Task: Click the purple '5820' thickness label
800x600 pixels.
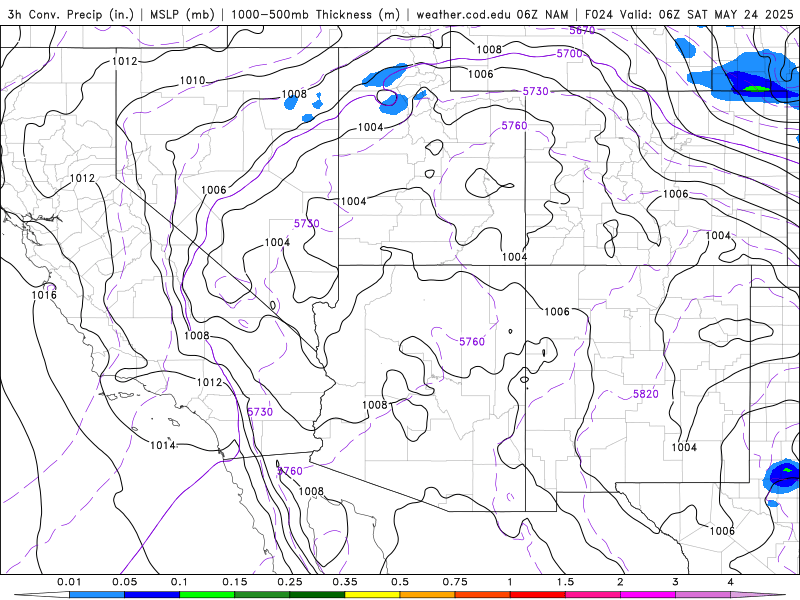Action: pyautogui.click(x=646, y=394)
